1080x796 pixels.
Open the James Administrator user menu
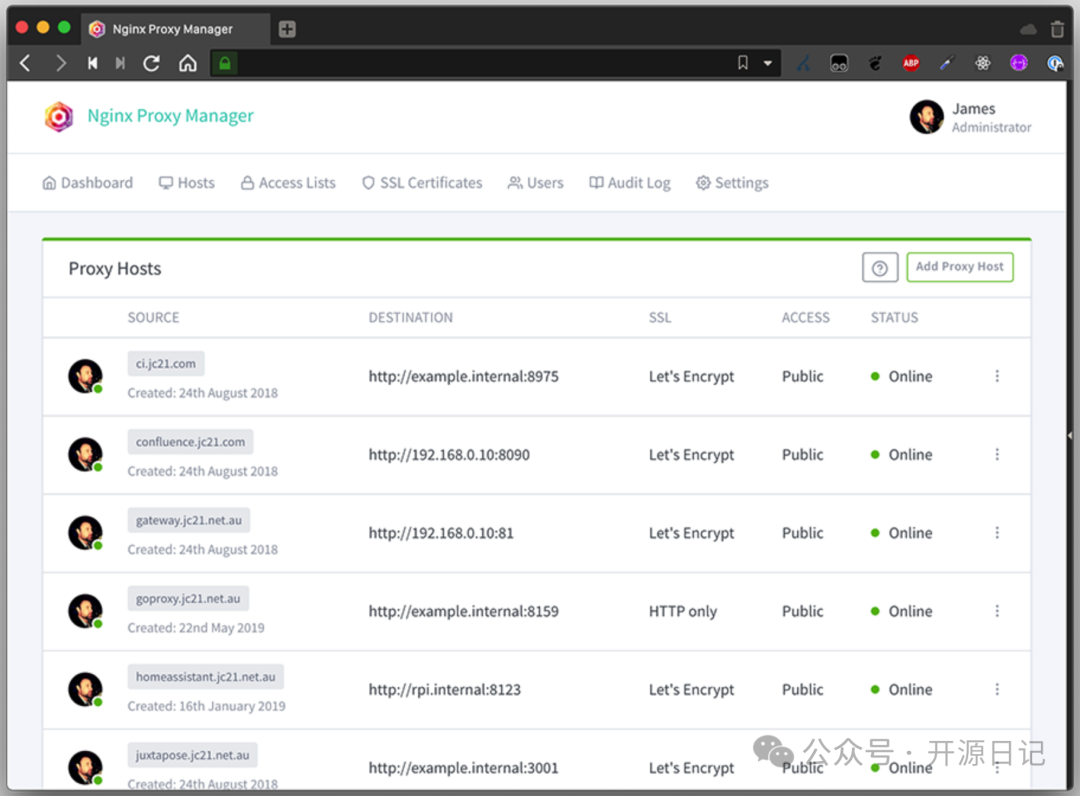[970, 117]
